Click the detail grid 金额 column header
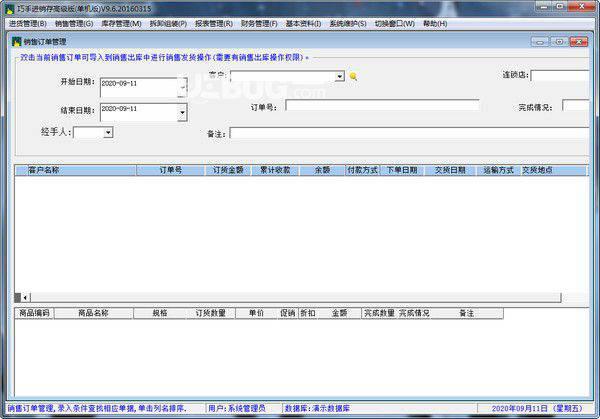 (x=339, y=313)
